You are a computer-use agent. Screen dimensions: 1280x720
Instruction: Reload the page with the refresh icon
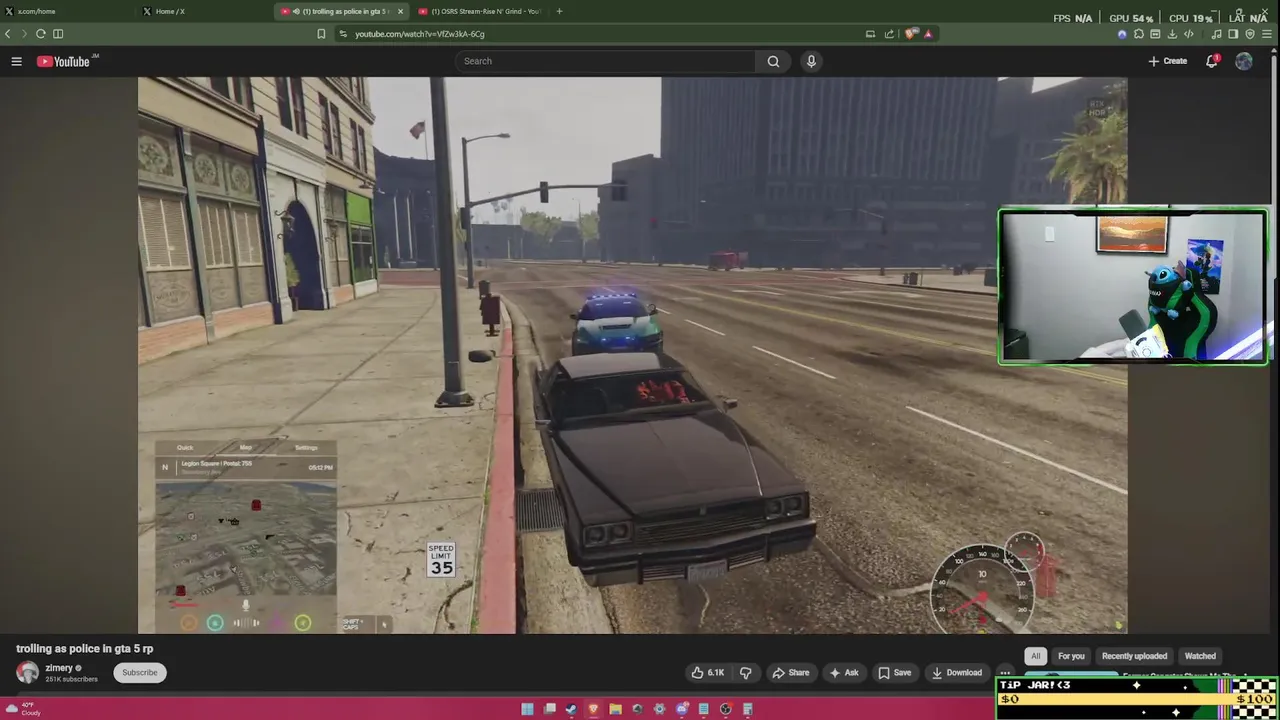41,34
